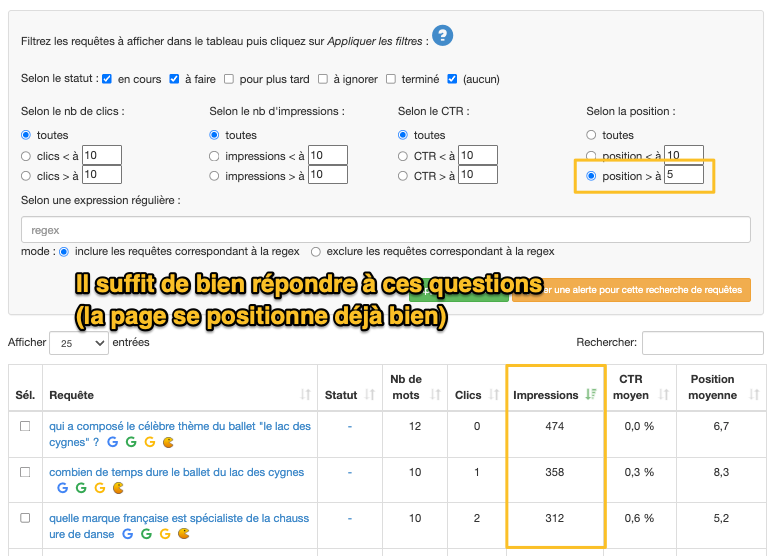Click the Impressions value 312
The height and width of the screenshot is (556, 775).
pos(555,518)
